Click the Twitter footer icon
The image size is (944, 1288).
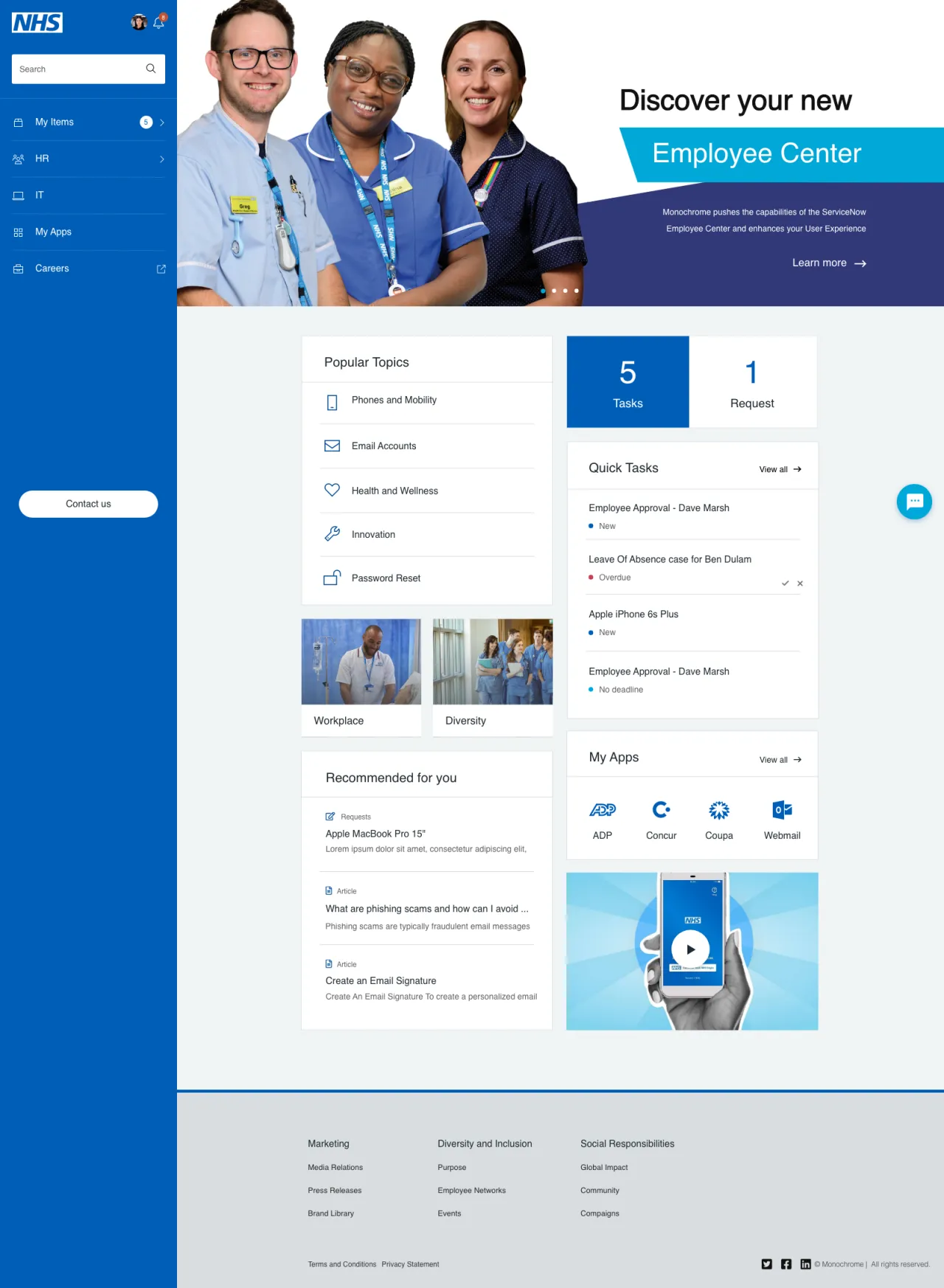[767, 1264]
